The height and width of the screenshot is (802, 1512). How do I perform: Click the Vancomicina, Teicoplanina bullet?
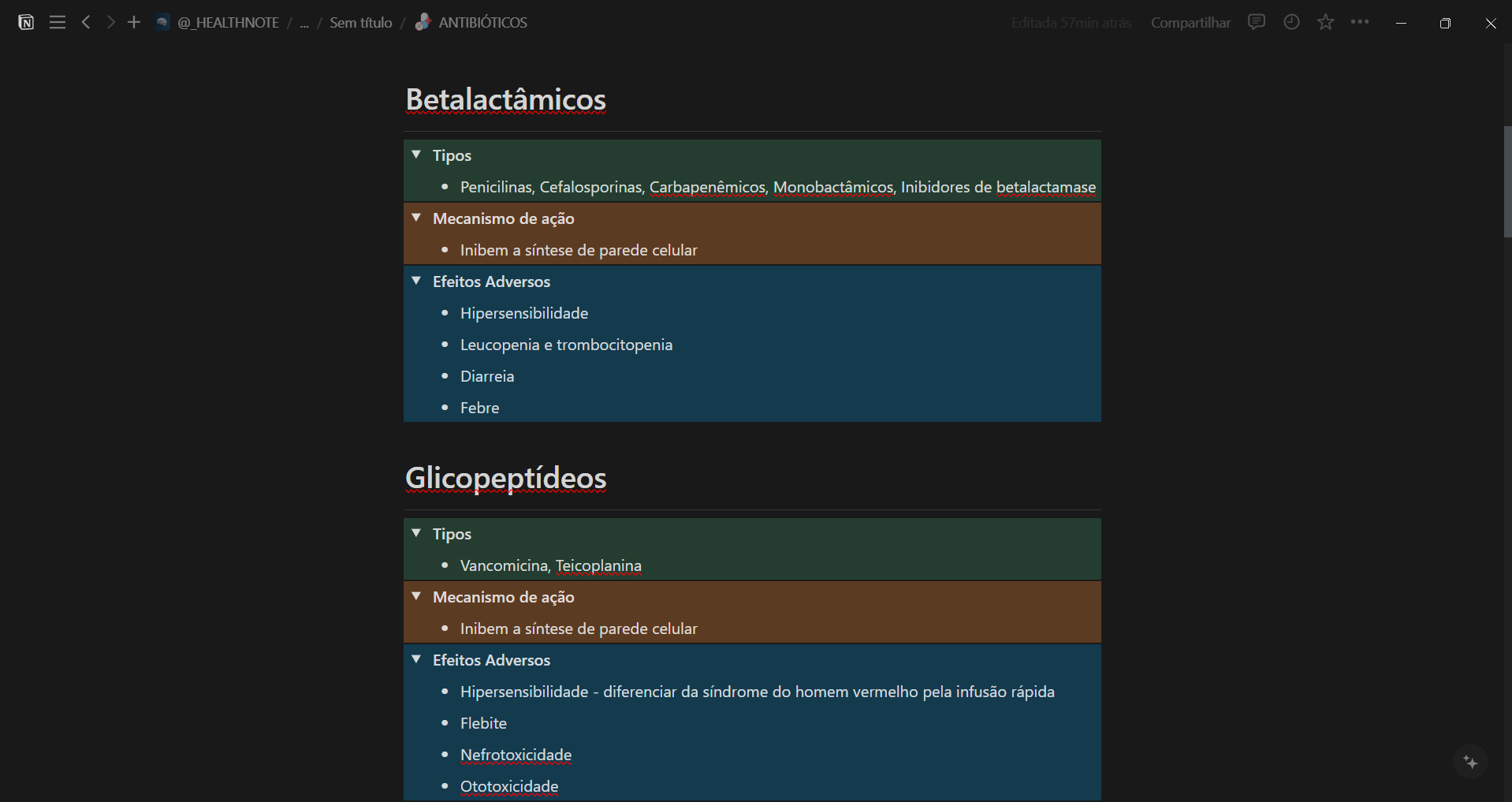coord(551,565)
